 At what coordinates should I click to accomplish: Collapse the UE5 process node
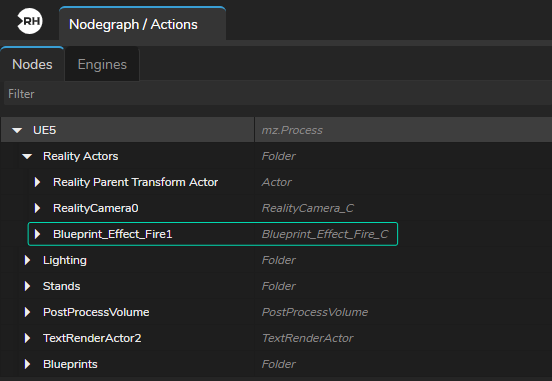pyautogui.click(x=17, y=130)
